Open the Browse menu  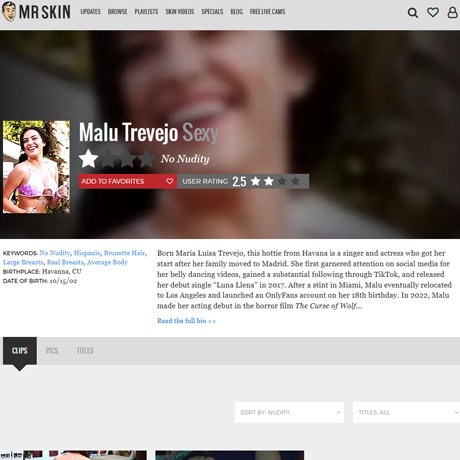click(x=117, y=12)
